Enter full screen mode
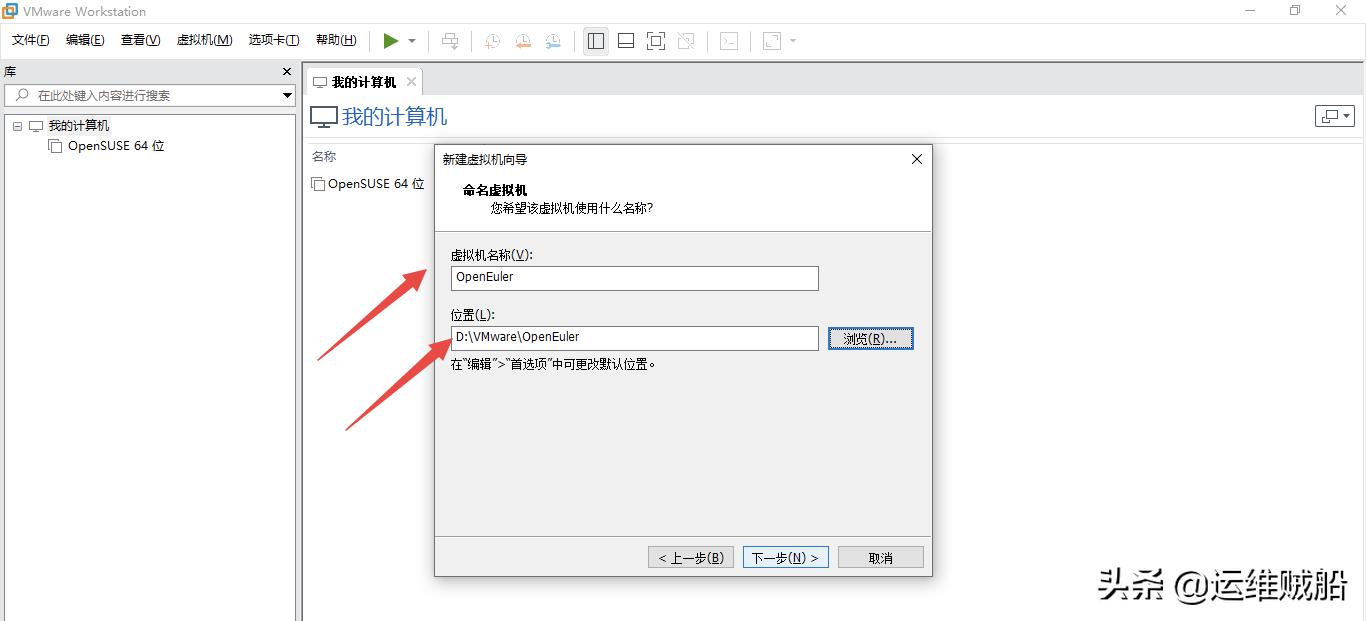Viewport: 1366px width, 621px height. (x=655, y=40)
